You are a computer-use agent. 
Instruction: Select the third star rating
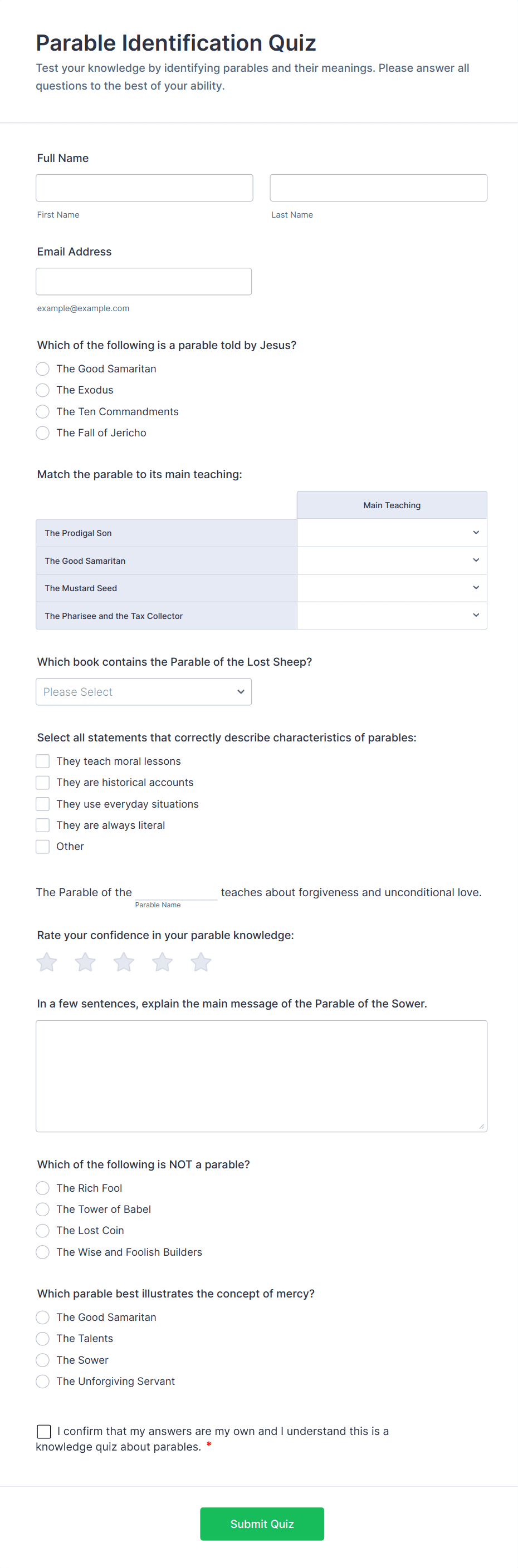click(x=124, y=962)
